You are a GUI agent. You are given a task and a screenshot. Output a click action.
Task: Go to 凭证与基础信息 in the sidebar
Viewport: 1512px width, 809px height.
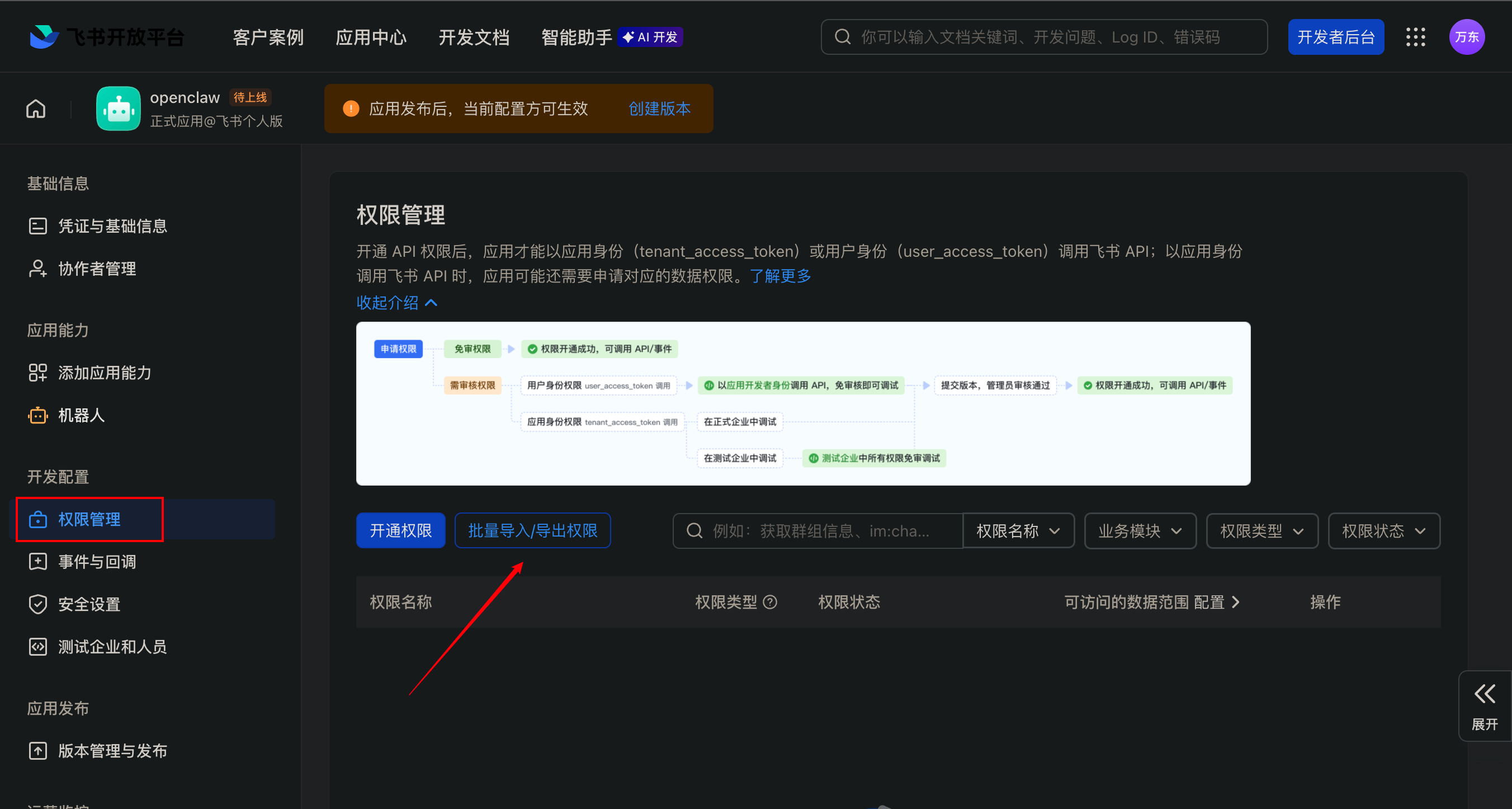[112, 226]
